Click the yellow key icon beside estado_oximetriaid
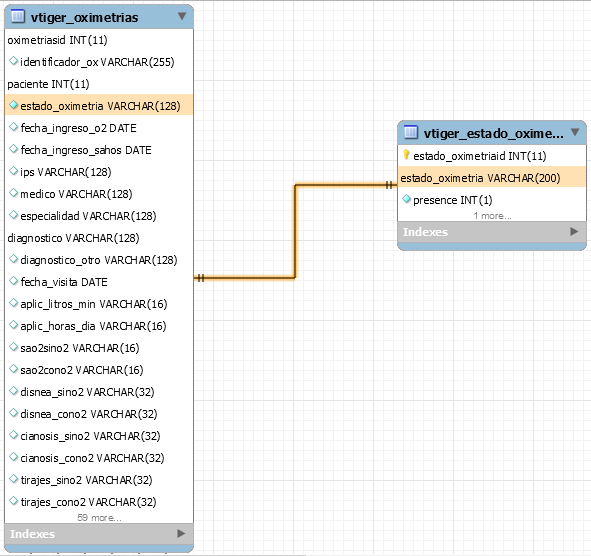The height and width of the screenshot is (556, 591). point(406,155)
